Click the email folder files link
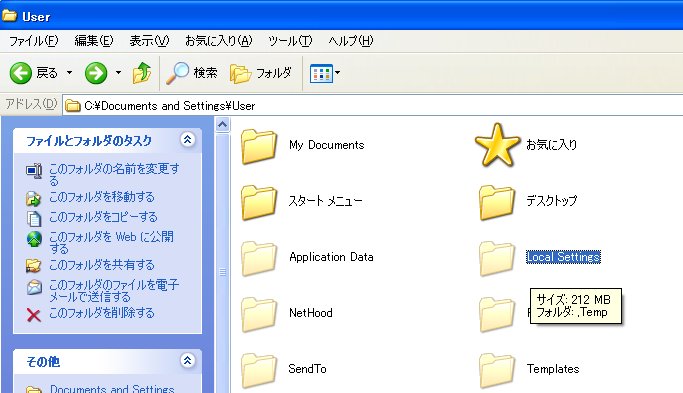 tap(114, 291)
